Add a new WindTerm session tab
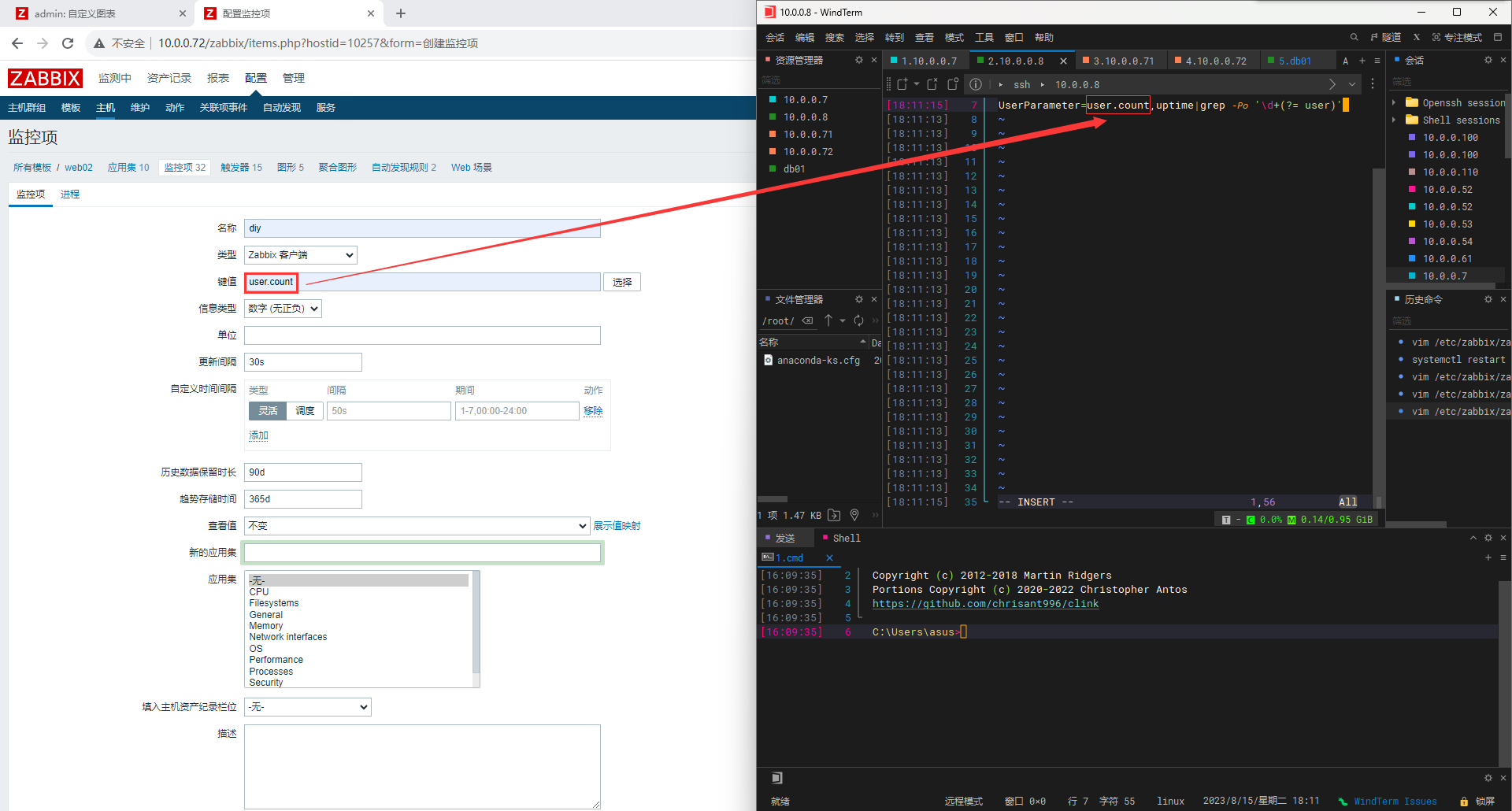This screenshot has width=1512, height=811. pyautogui.click(x=1362, y=61)
